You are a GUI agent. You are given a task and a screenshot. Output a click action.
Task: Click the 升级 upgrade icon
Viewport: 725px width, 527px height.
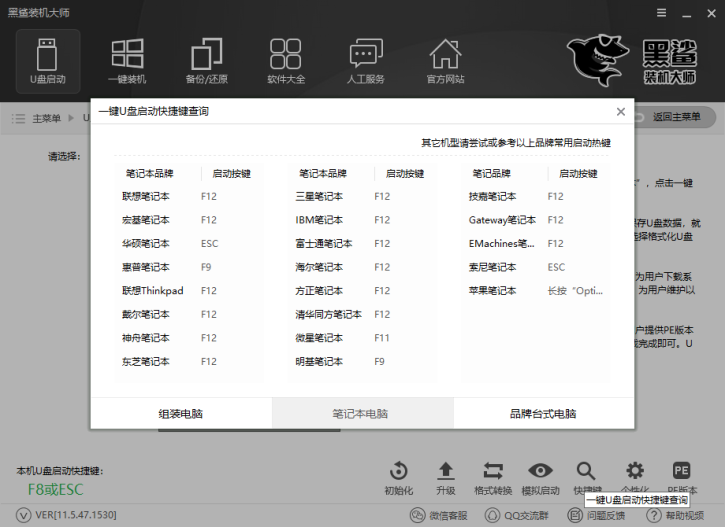pos(446,477)
